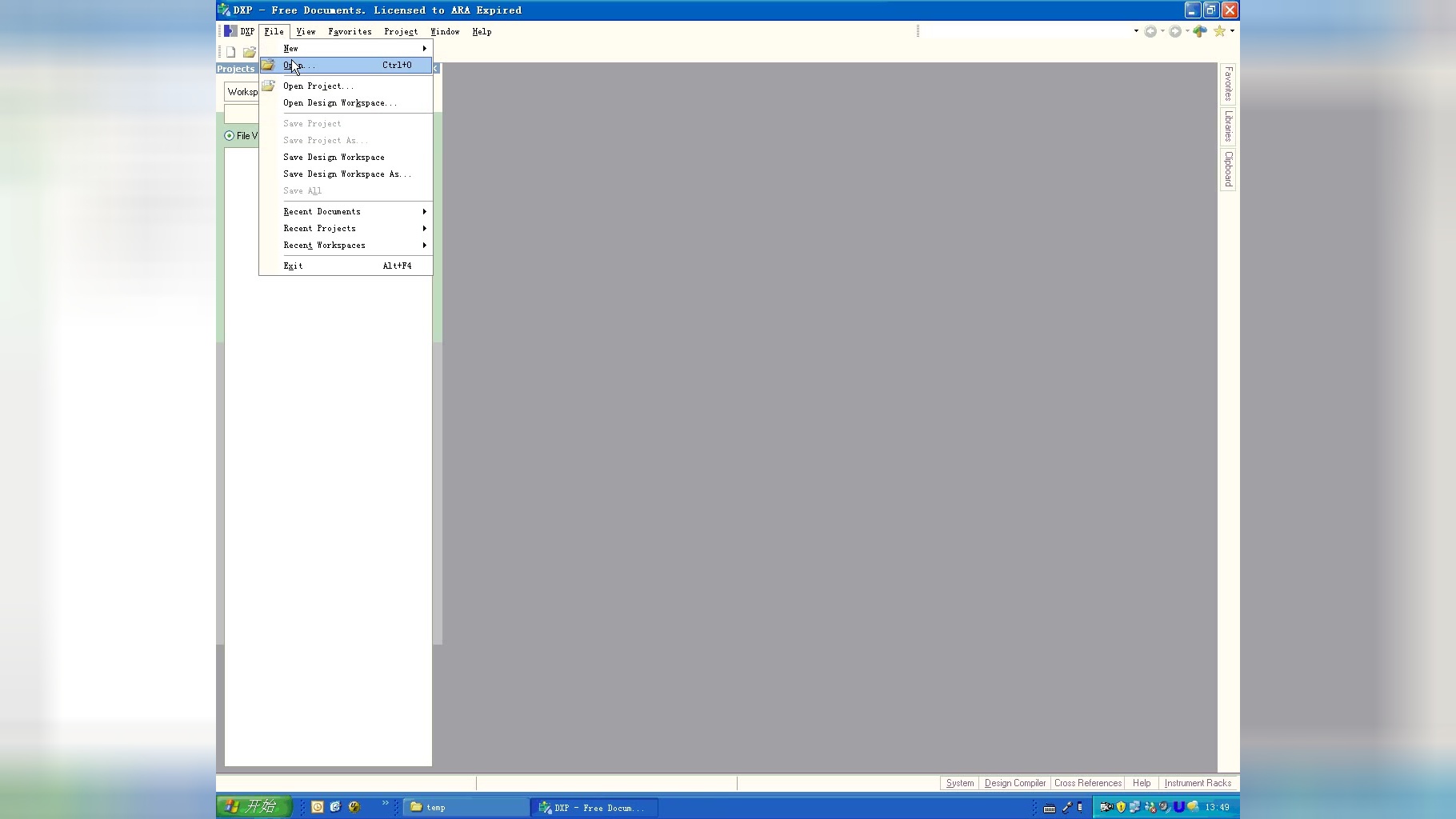Choose Open Design Workspace... entry
The width and height of the screenshot is (1456, 819).
(346, 103)
